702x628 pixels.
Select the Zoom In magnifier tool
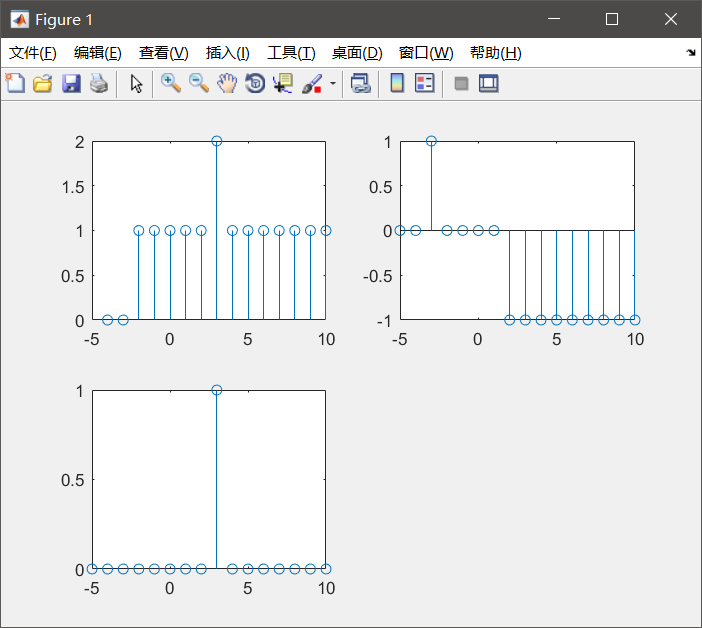(171, 83)
